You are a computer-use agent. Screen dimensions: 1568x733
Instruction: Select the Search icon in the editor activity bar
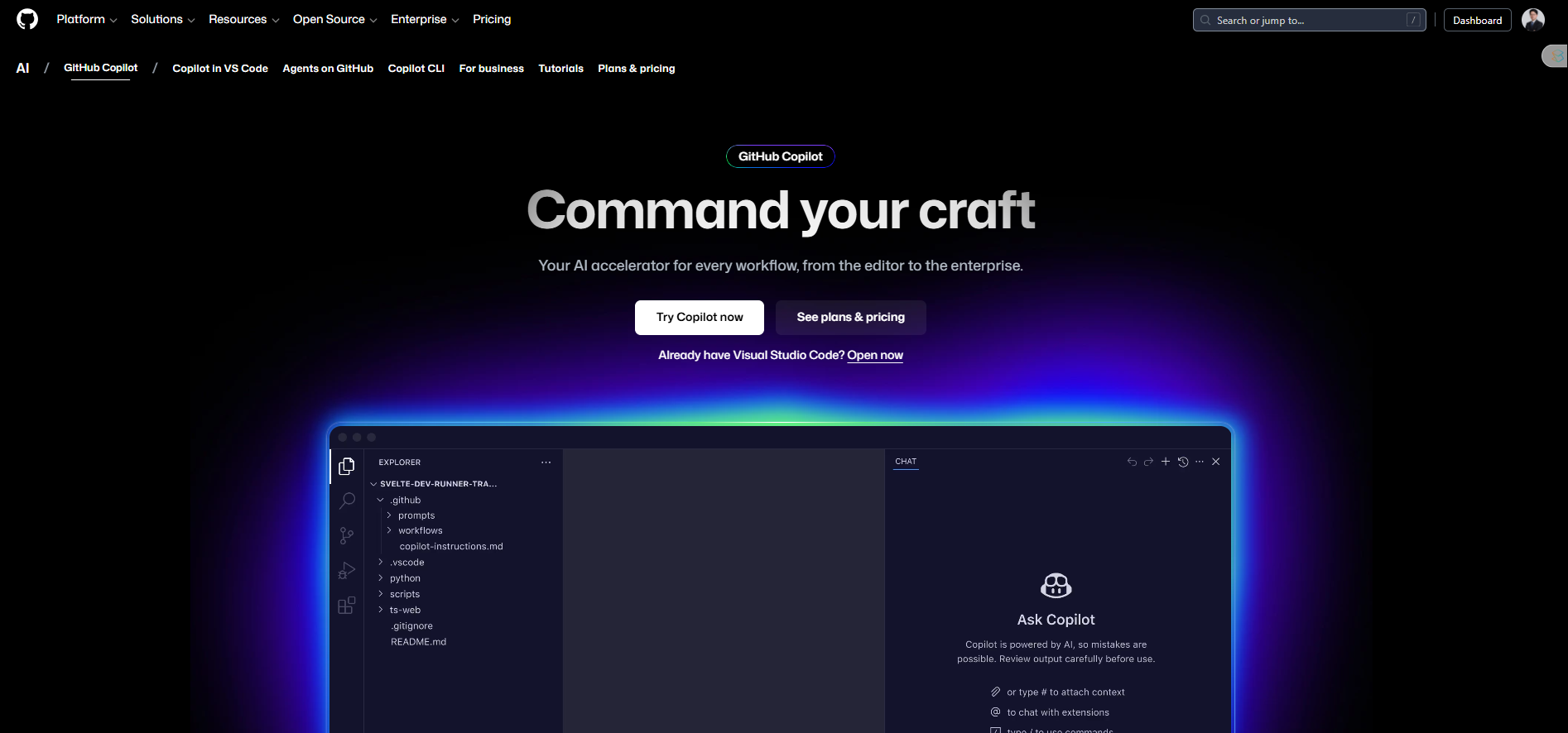347,501
